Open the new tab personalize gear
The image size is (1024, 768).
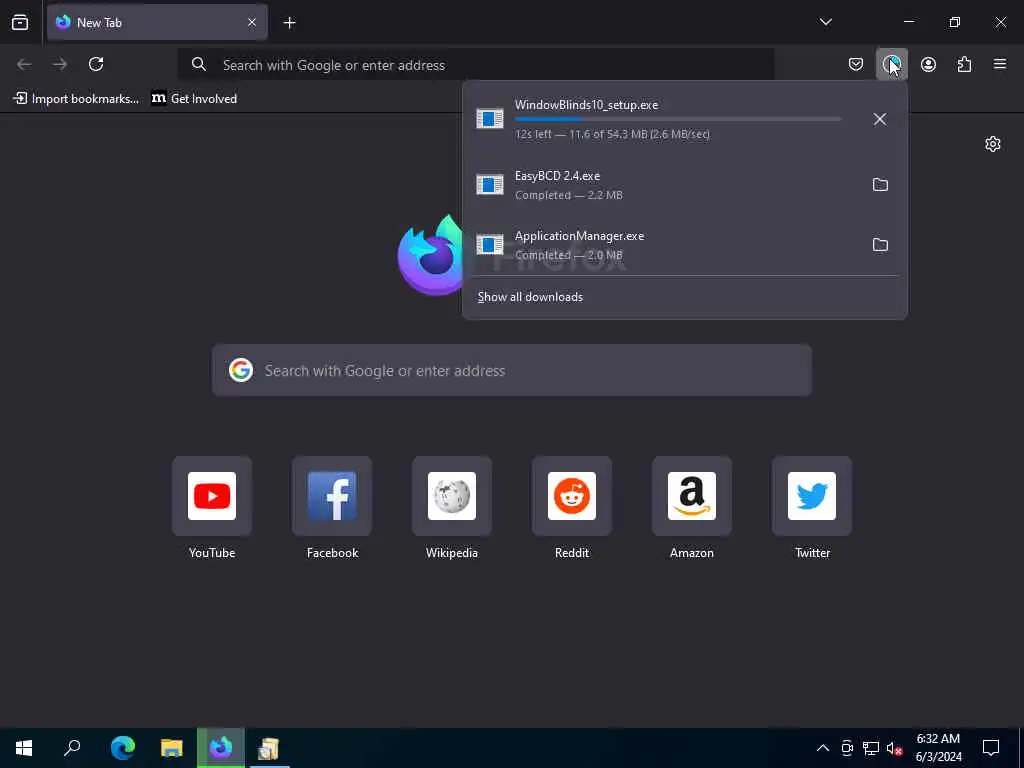[993, 144]
